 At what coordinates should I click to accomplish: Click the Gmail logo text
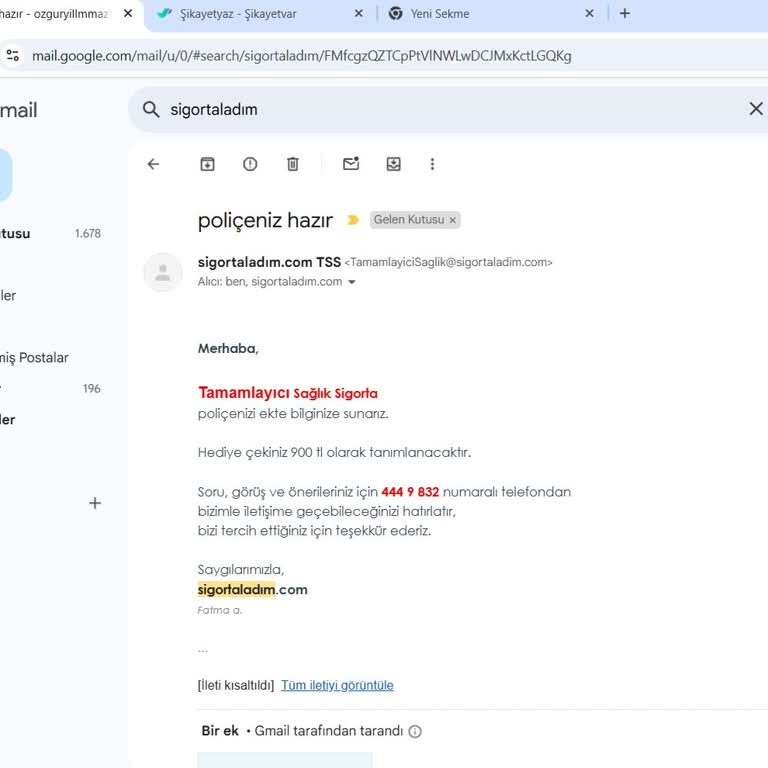[19, 110]
